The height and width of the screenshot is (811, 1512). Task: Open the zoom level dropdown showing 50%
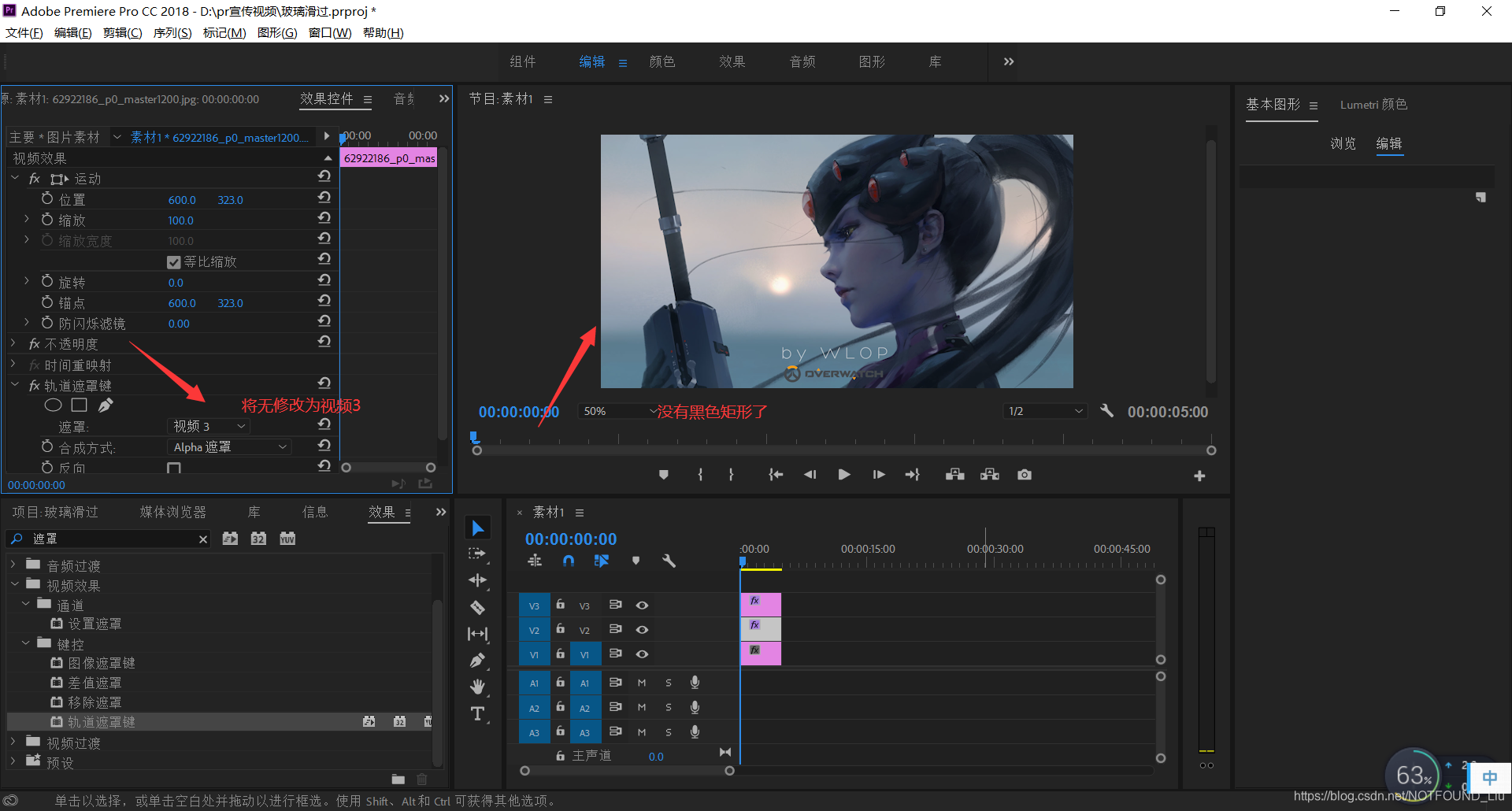619,411
